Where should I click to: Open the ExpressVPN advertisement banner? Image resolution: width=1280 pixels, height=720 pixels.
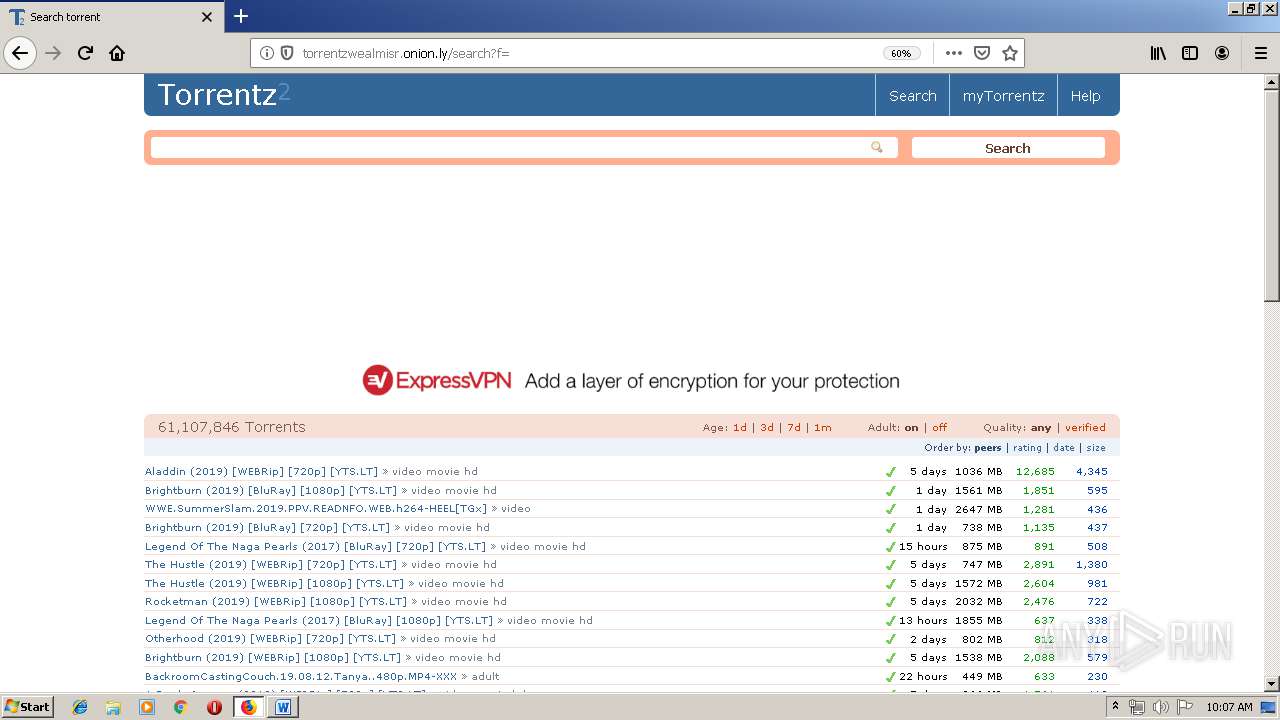point(631,381)
